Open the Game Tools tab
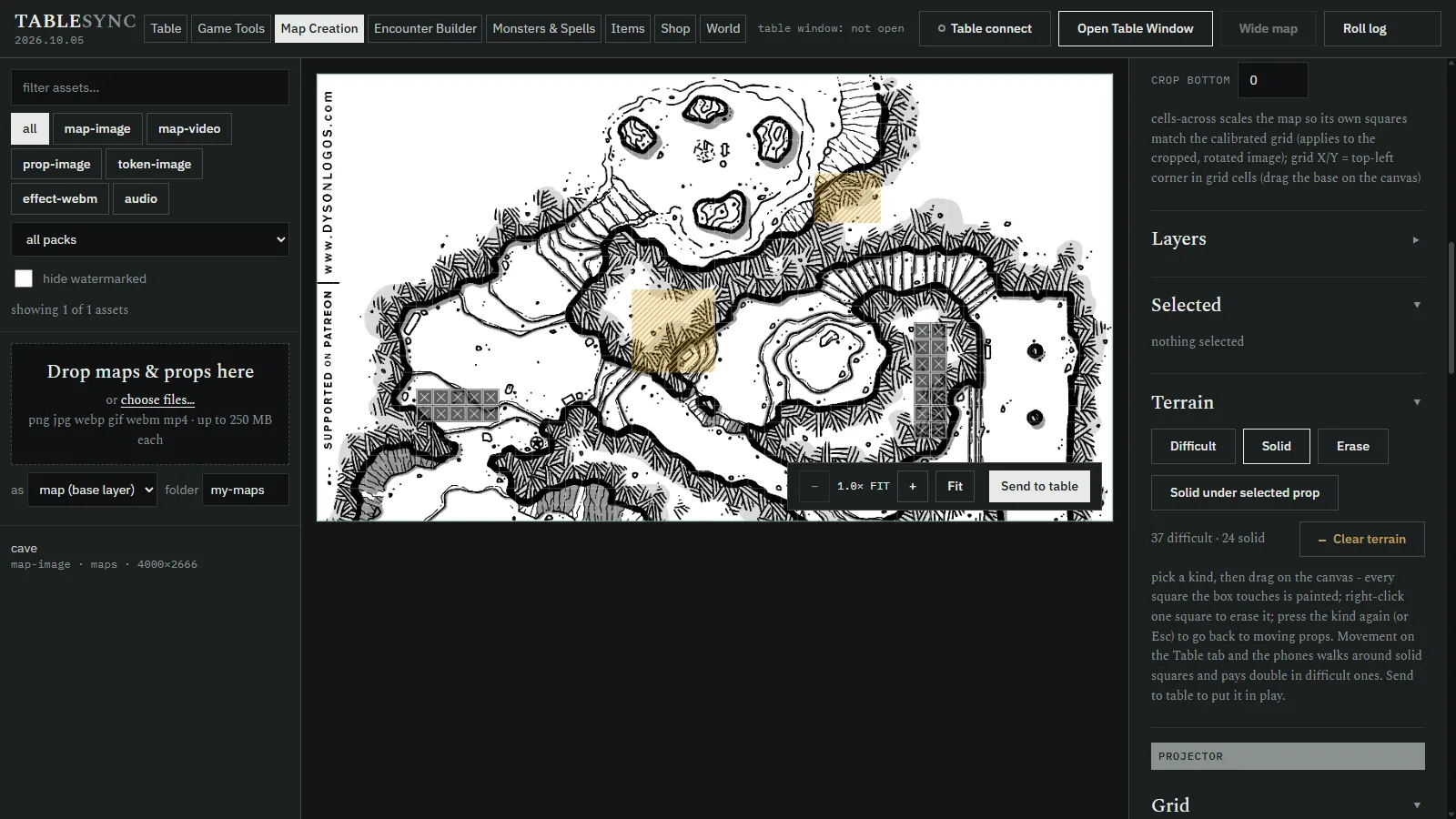The height and width of the screenshot is (819, 1456). pyautogui.click(x=231, y=28)
